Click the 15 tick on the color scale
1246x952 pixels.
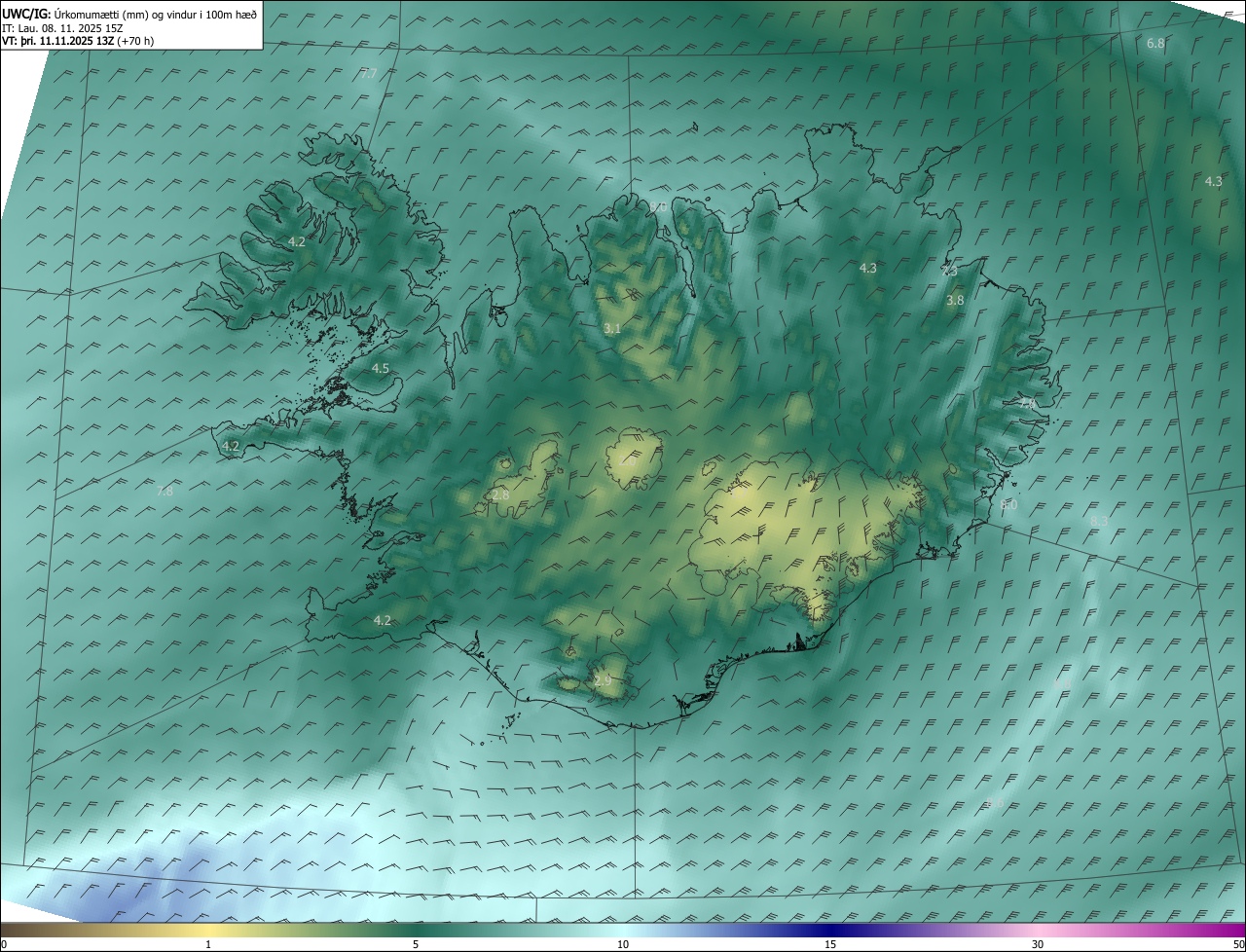point(830,944)
